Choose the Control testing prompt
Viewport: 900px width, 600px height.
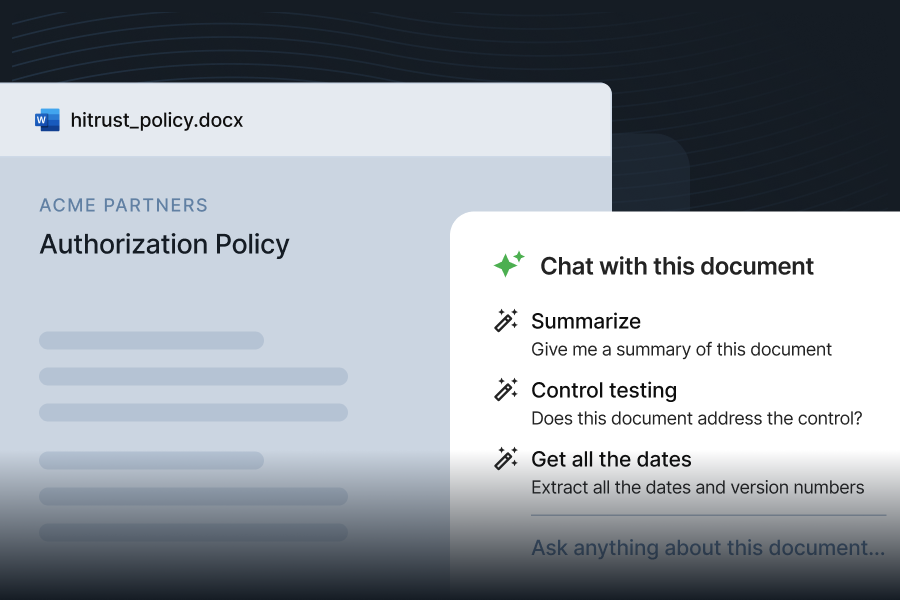pos(604,390)
